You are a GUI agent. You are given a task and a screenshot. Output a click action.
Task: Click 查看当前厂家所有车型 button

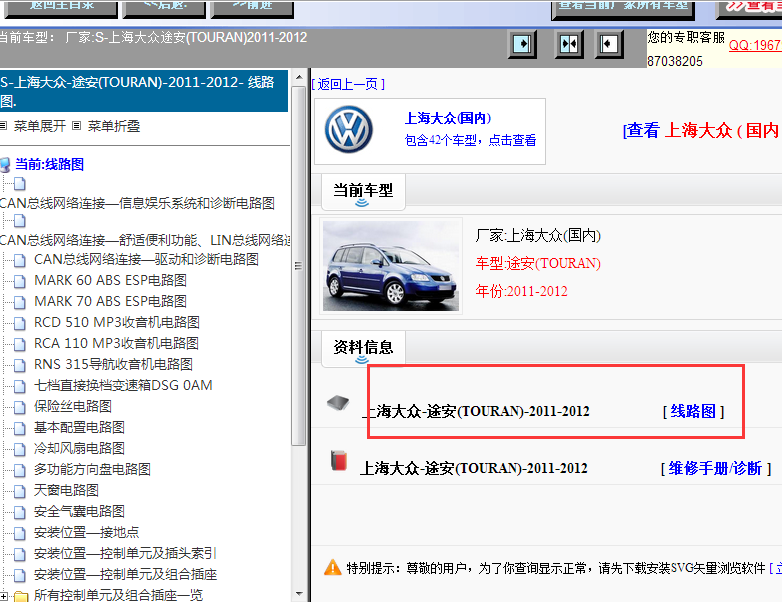pyautogui.click(x=623, y=9)
